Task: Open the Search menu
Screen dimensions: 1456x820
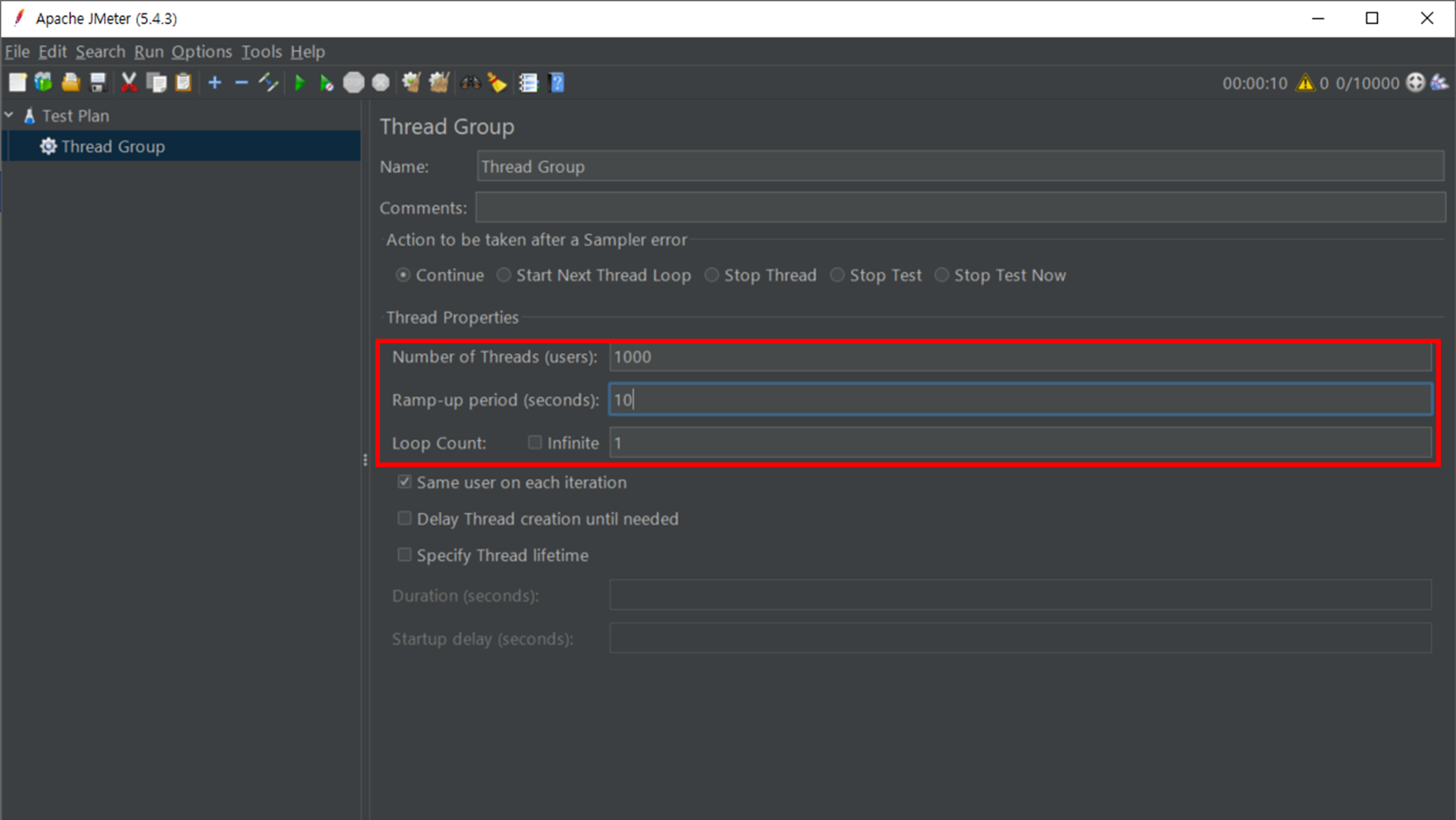Action: pos(100,51)
